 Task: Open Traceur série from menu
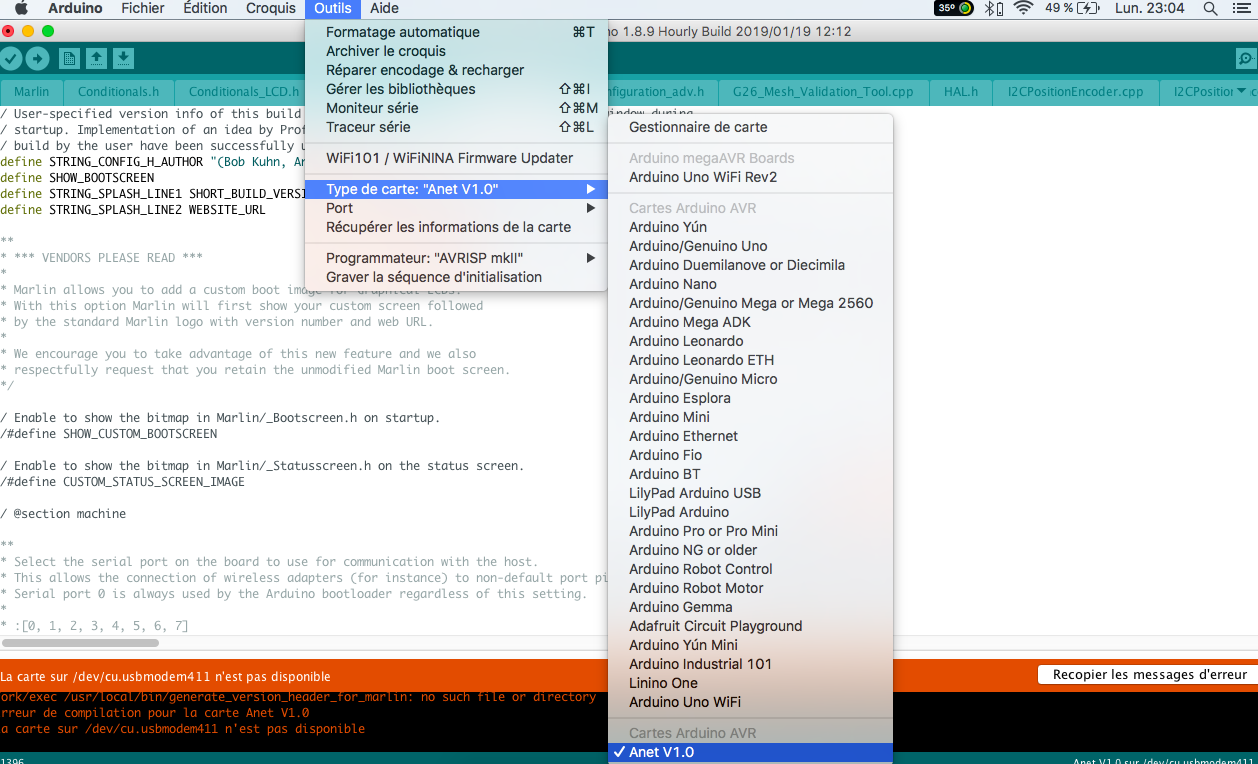click(x=456, y=127)
